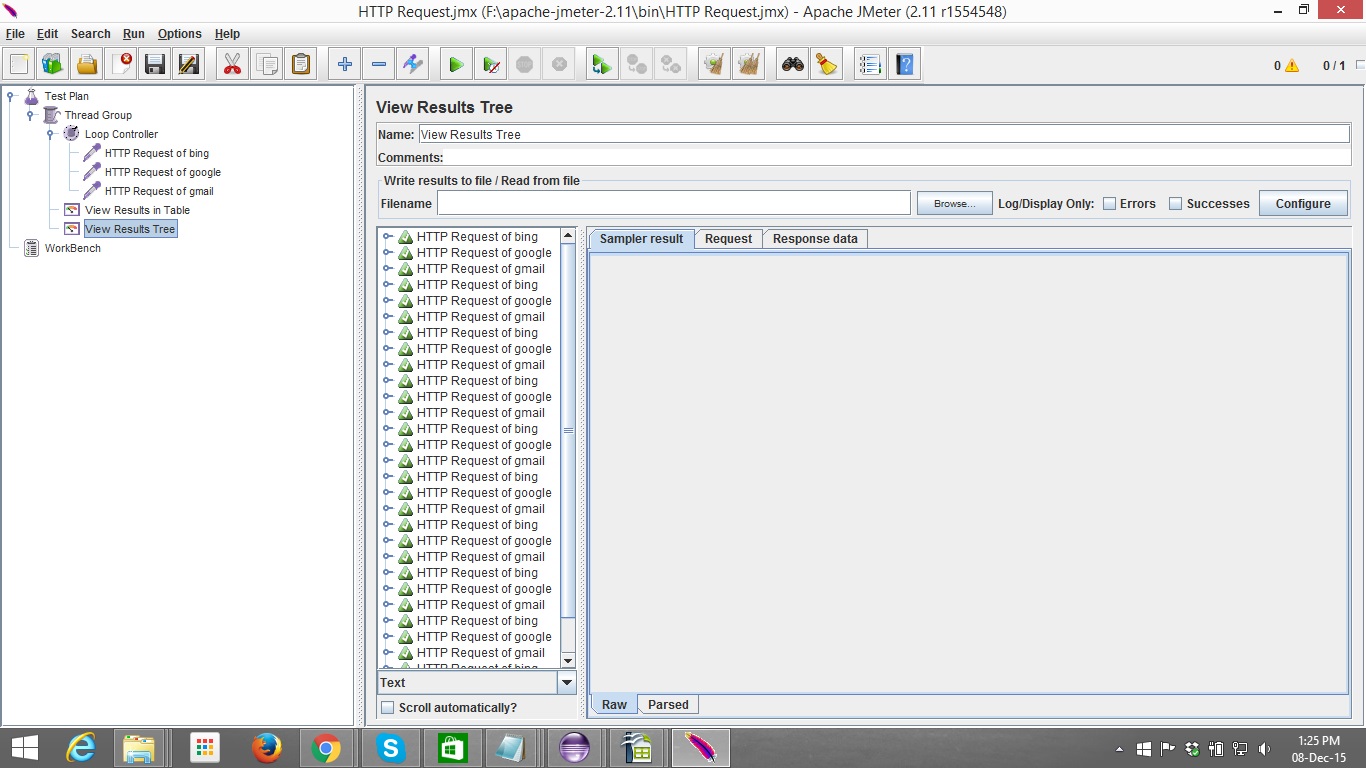Screen dimensions: 1366x768
Task: Click the greyed Stop test icon
Action: pyautogui.click(x=524, y=65)
